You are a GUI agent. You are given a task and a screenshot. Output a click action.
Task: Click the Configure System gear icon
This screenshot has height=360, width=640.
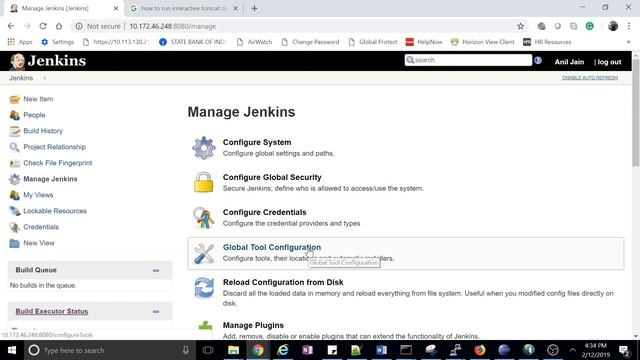[x=204, y=148]
